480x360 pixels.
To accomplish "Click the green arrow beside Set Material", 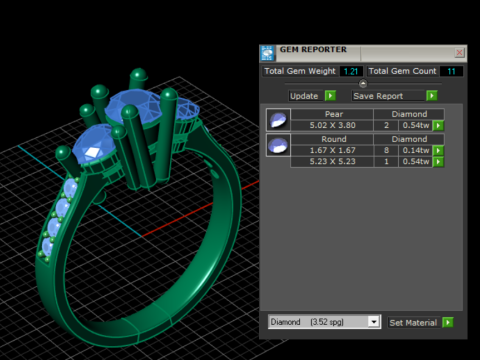I will click(x=448, y=322).
